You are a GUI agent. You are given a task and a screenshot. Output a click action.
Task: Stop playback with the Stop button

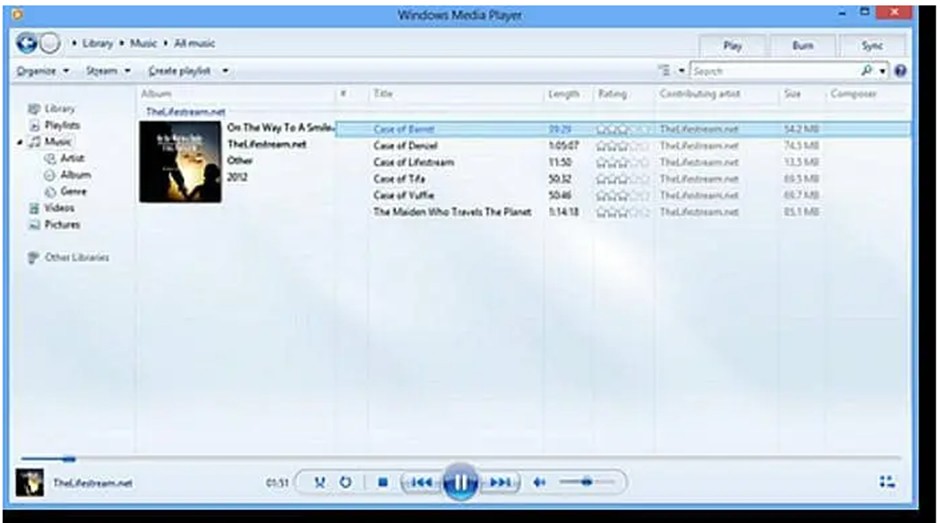coord(382,482)
